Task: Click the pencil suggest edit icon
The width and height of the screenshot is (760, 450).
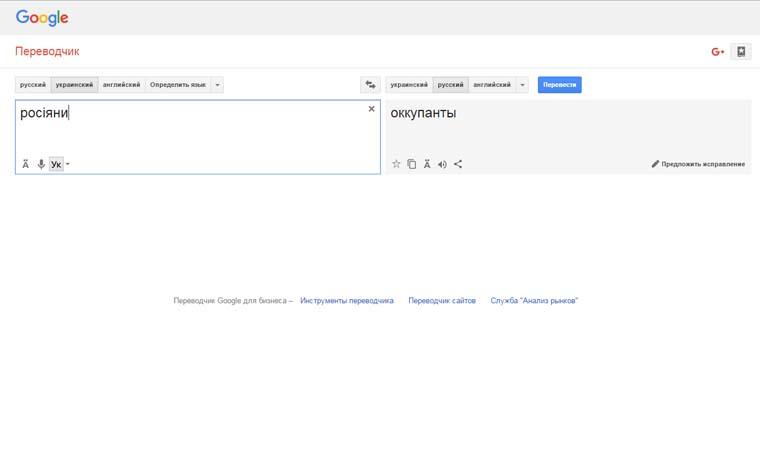Action: click(655, 164)
